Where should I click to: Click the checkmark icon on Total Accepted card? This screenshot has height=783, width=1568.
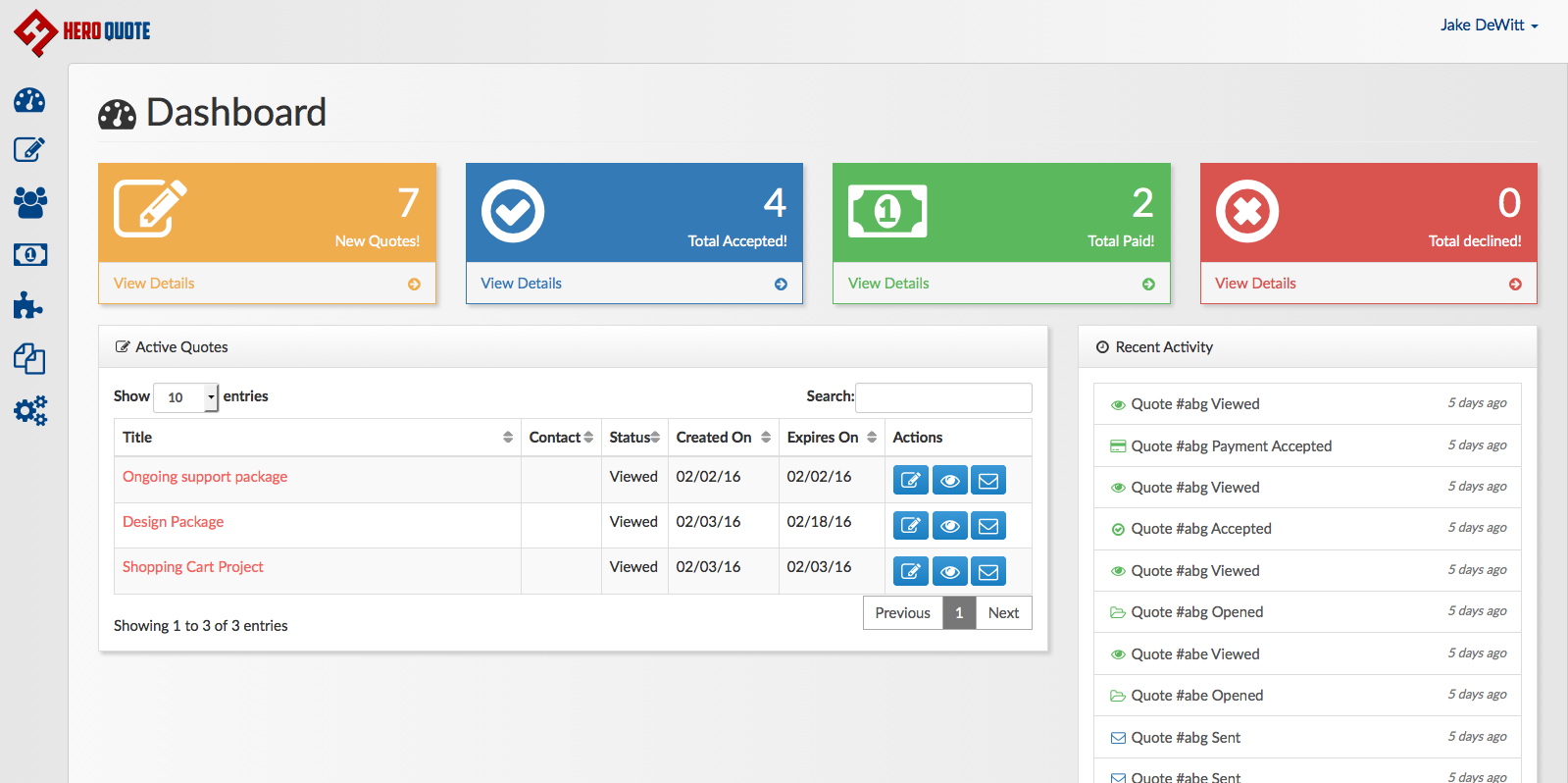pos(513,211)
